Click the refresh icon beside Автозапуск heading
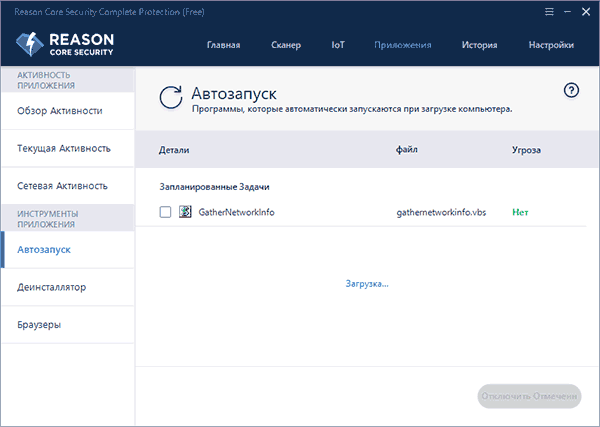Image resolution: width=600 pixels, height=427 pixels. tap(171, 97)
